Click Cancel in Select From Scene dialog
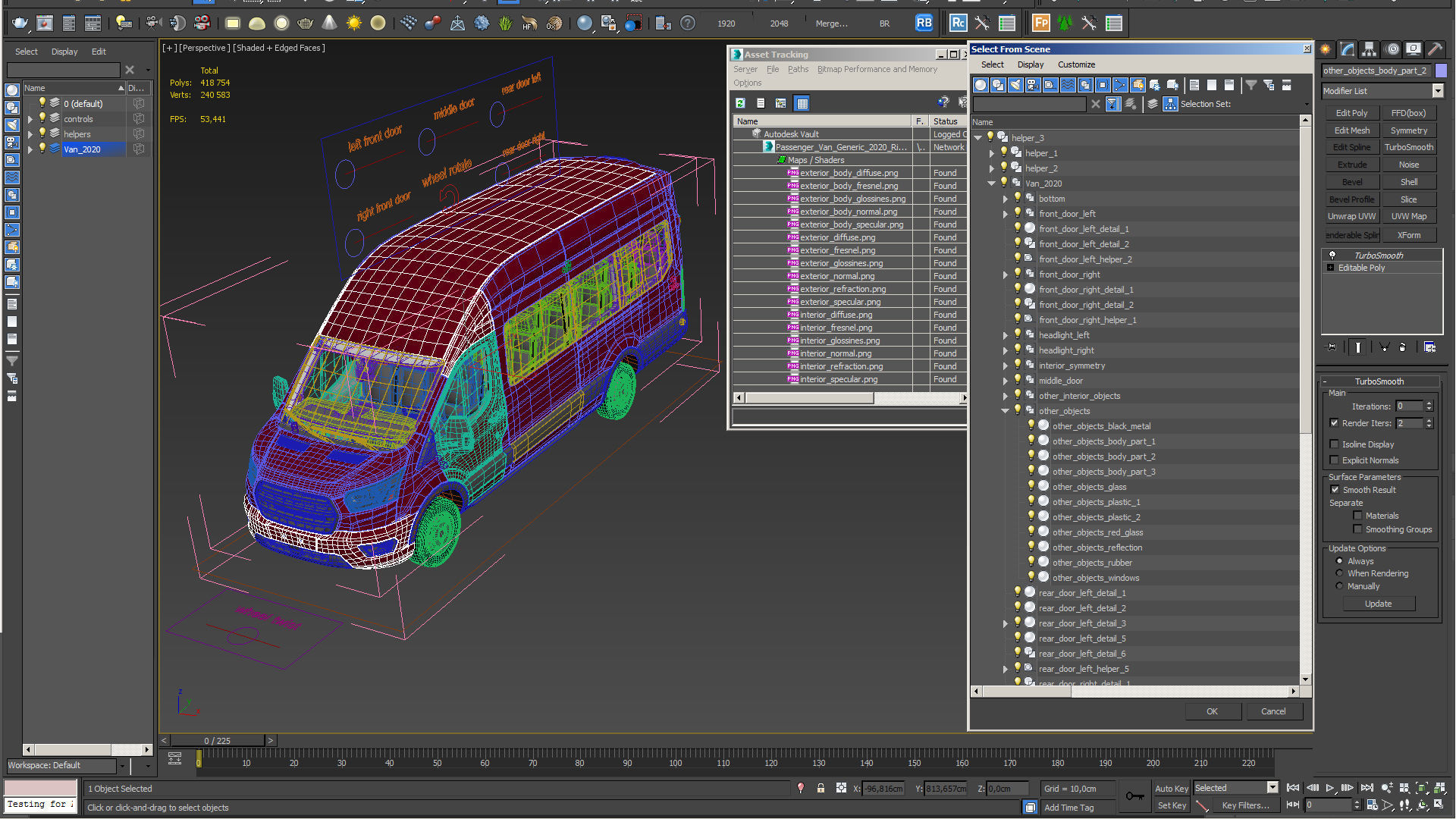The height and width of the screenshot is (819, 1456). (1273, 711)
